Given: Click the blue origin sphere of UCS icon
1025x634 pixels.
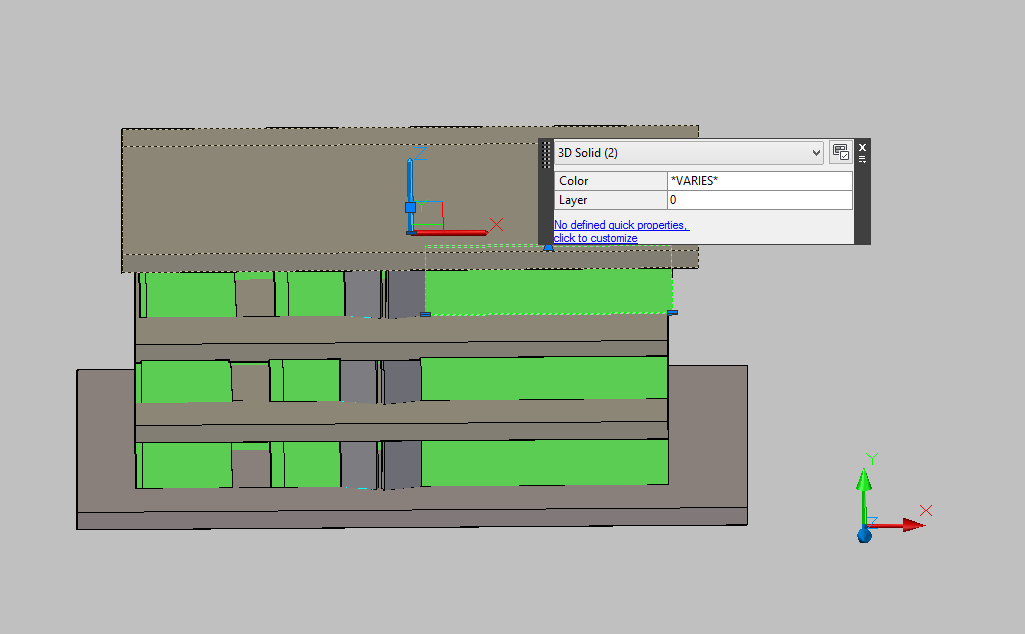Looking at the screenshot, I should tap(865, 535).
